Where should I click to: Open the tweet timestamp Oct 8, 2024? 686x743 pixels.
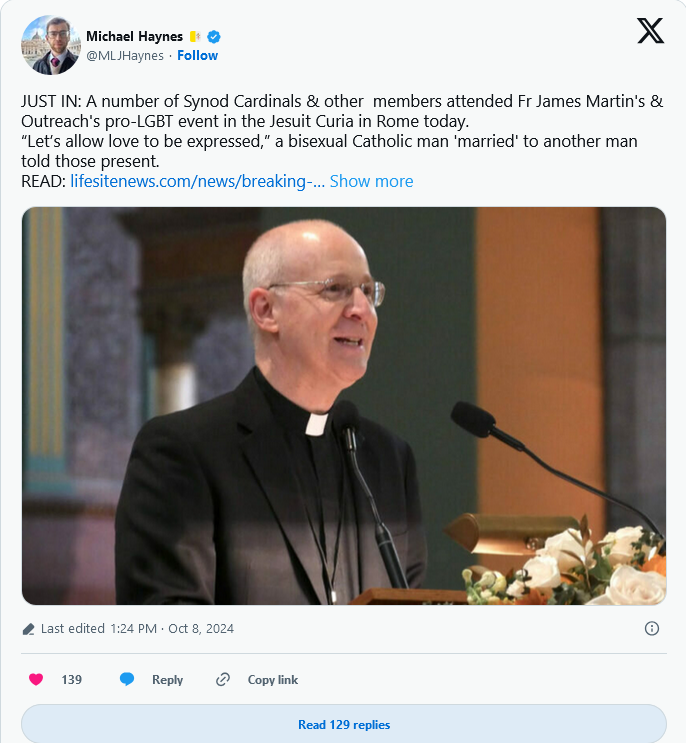point(172,628)
